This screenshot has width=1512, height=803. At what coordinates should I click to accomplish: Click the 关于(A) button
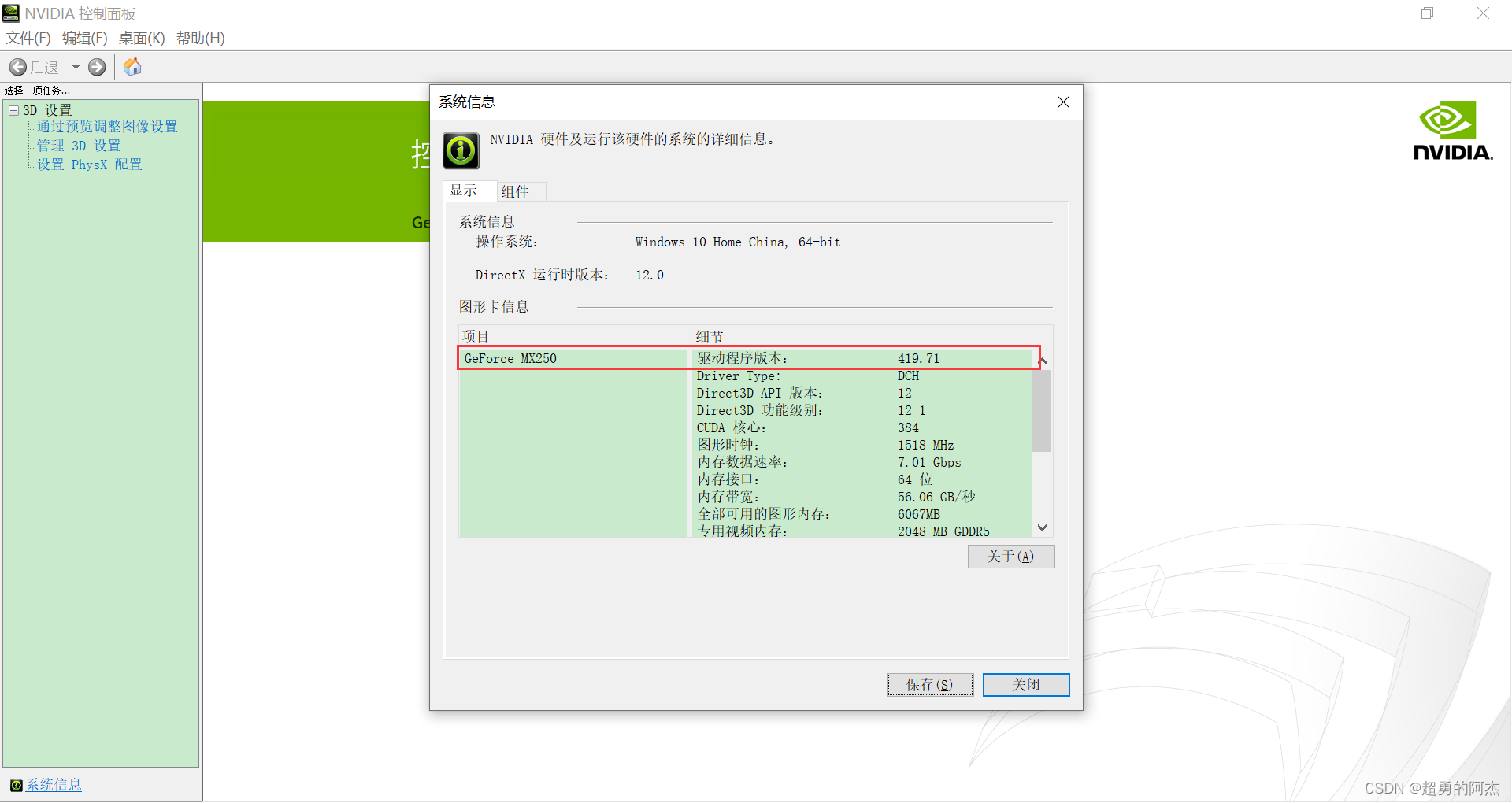click(1011, 557)
